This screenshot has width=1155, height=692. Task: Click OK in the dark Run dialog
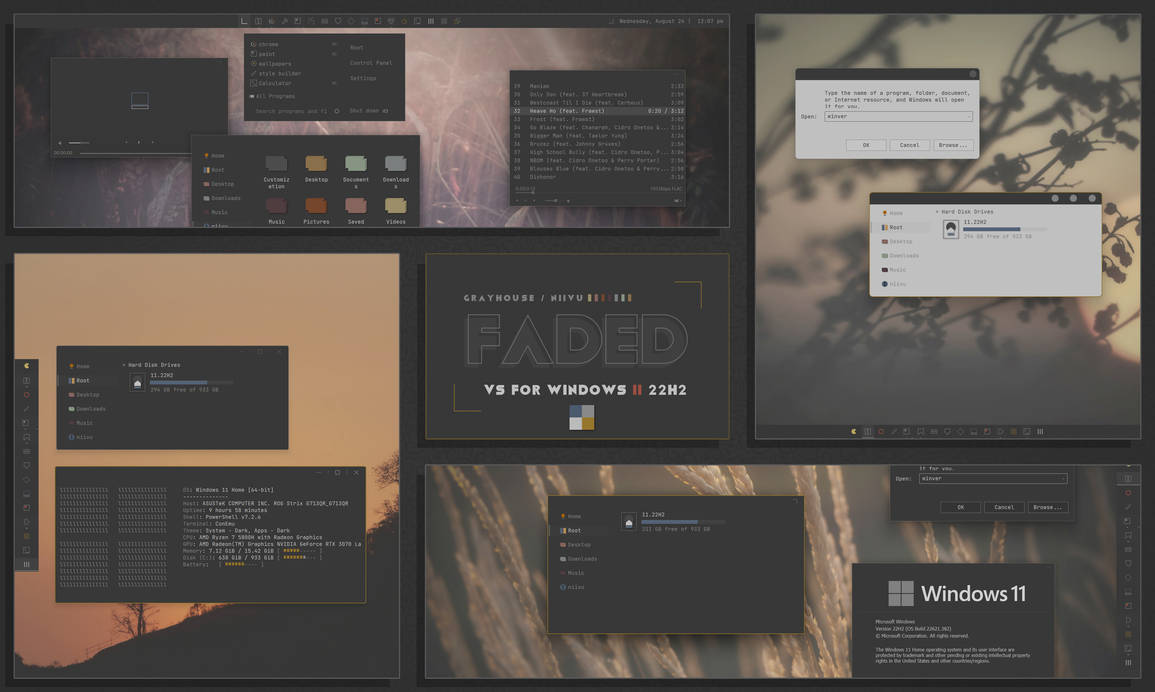(960, 507)
